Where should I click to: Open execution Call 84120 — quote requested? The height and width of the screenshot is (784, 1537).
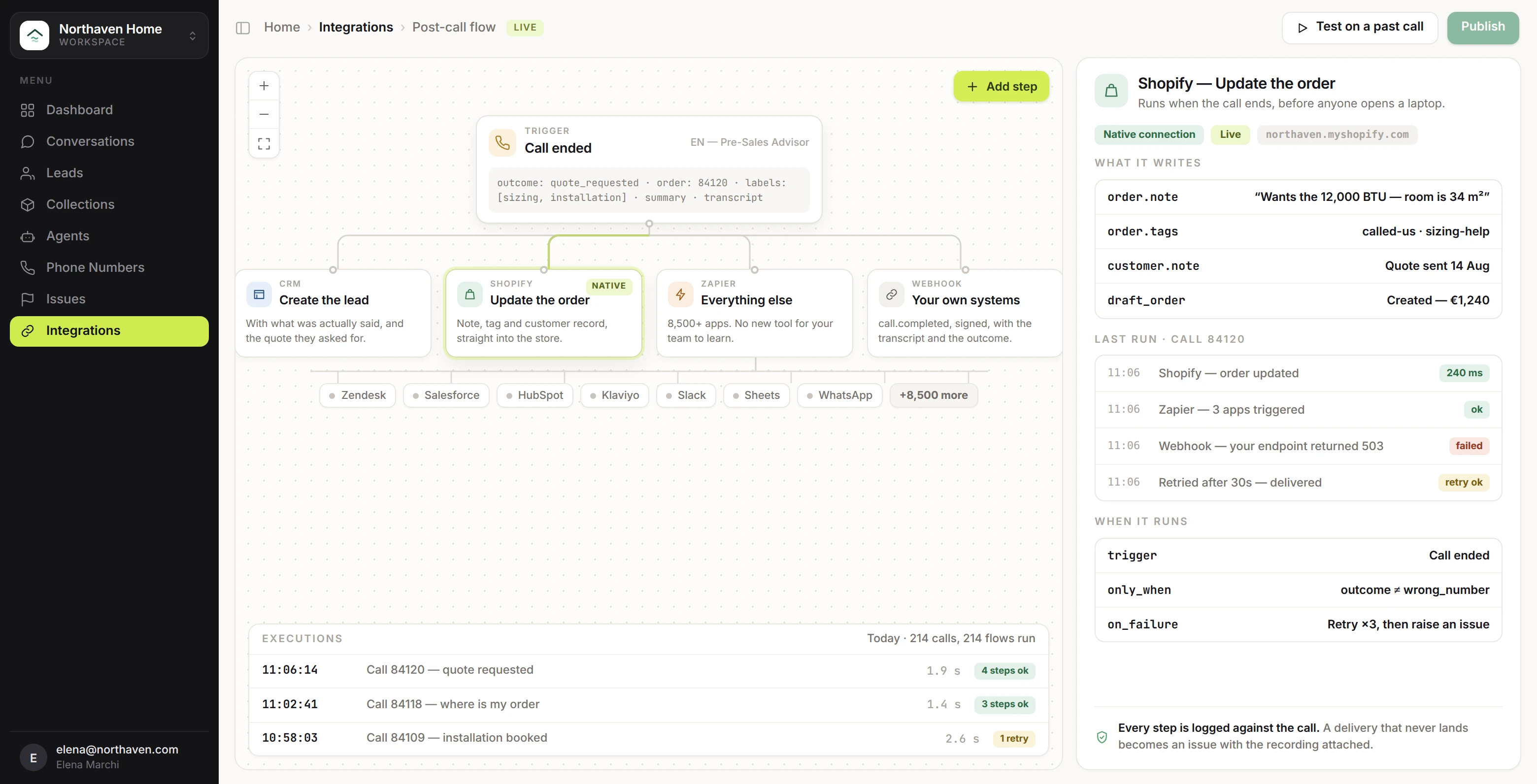click(648, 671)
